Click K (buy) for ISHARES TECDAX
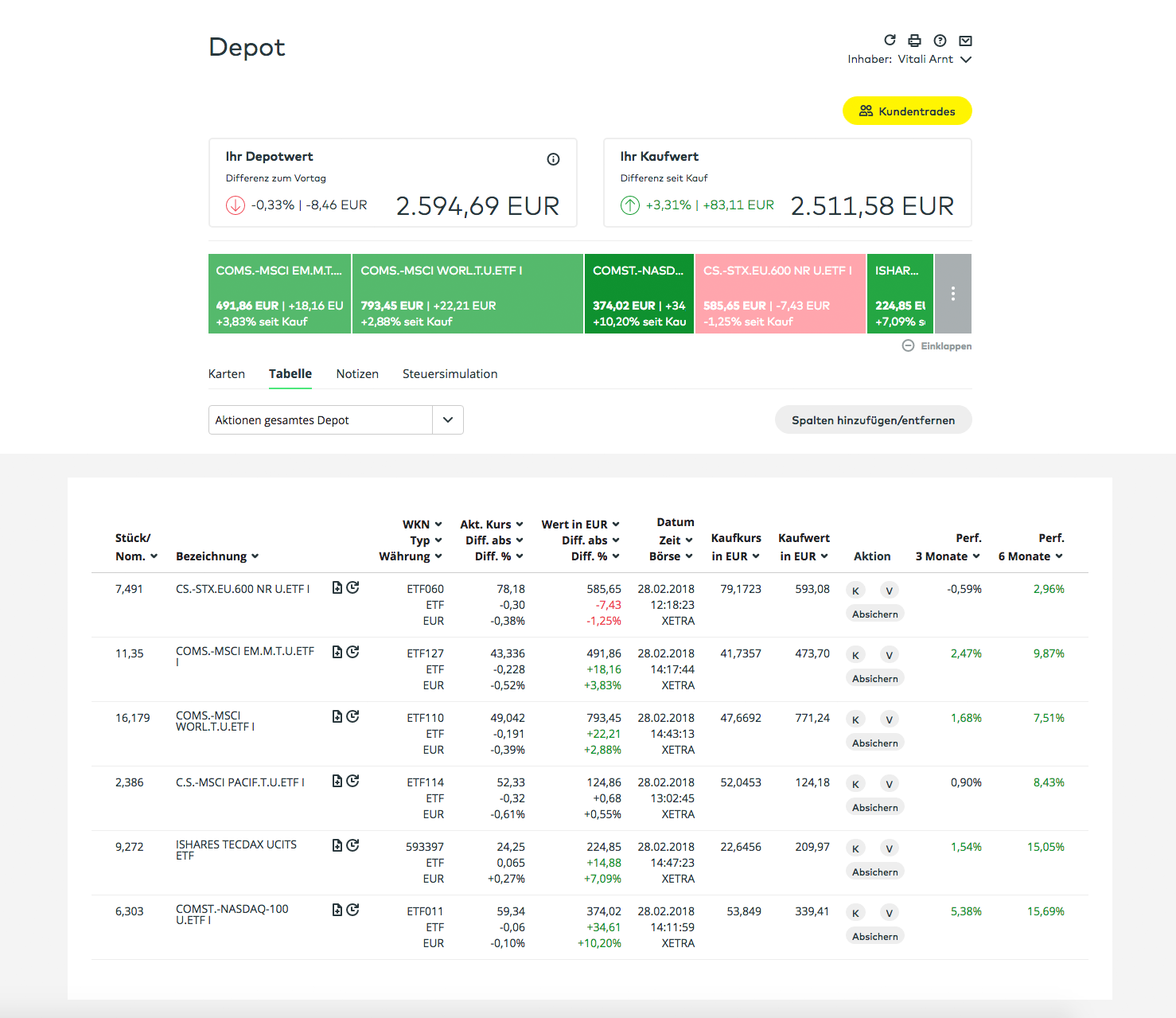The width and height of the screenshot is (1176, 1018). click(855, 848)
